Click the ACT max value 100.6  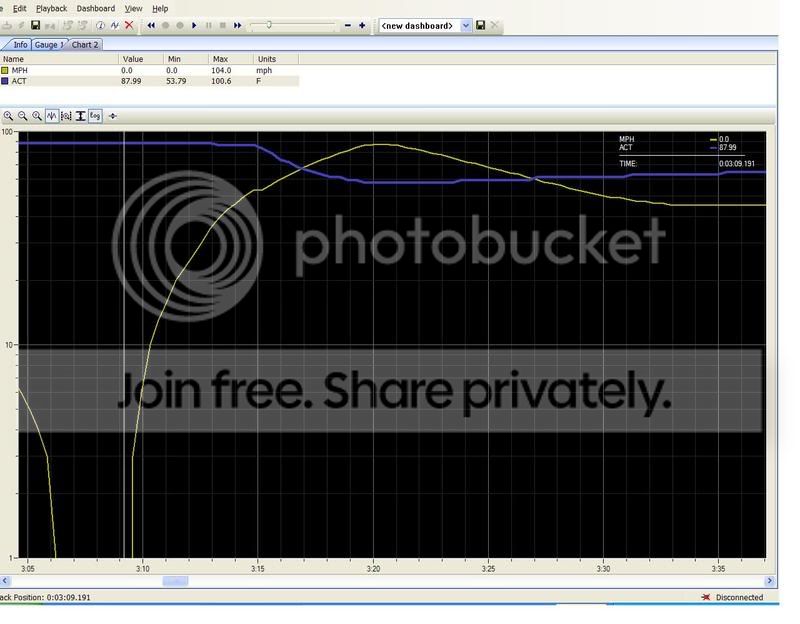(221, 81)
